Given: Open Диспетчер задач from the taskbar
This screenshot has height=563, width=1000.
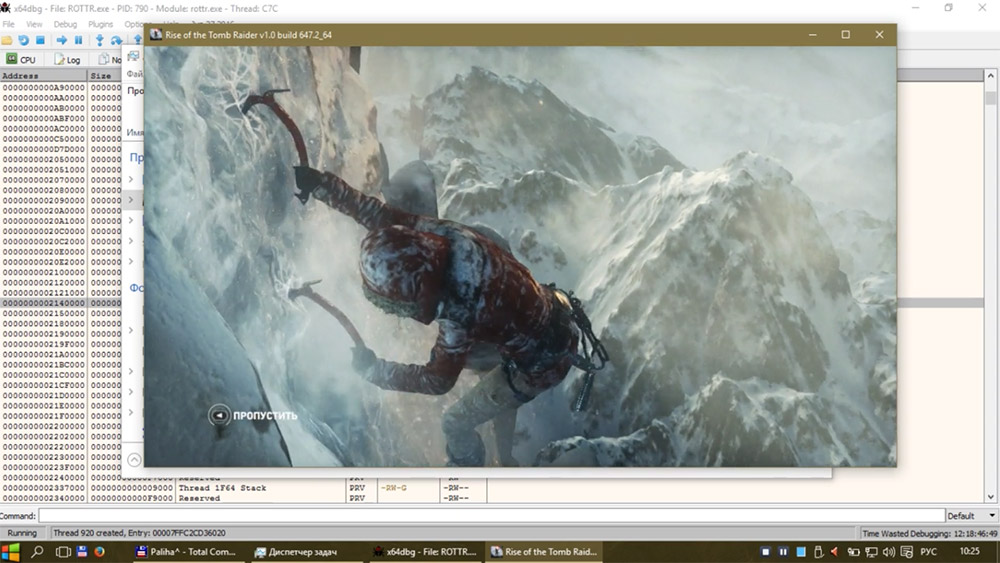Looking at the screenshot, I should pos(302,552).
